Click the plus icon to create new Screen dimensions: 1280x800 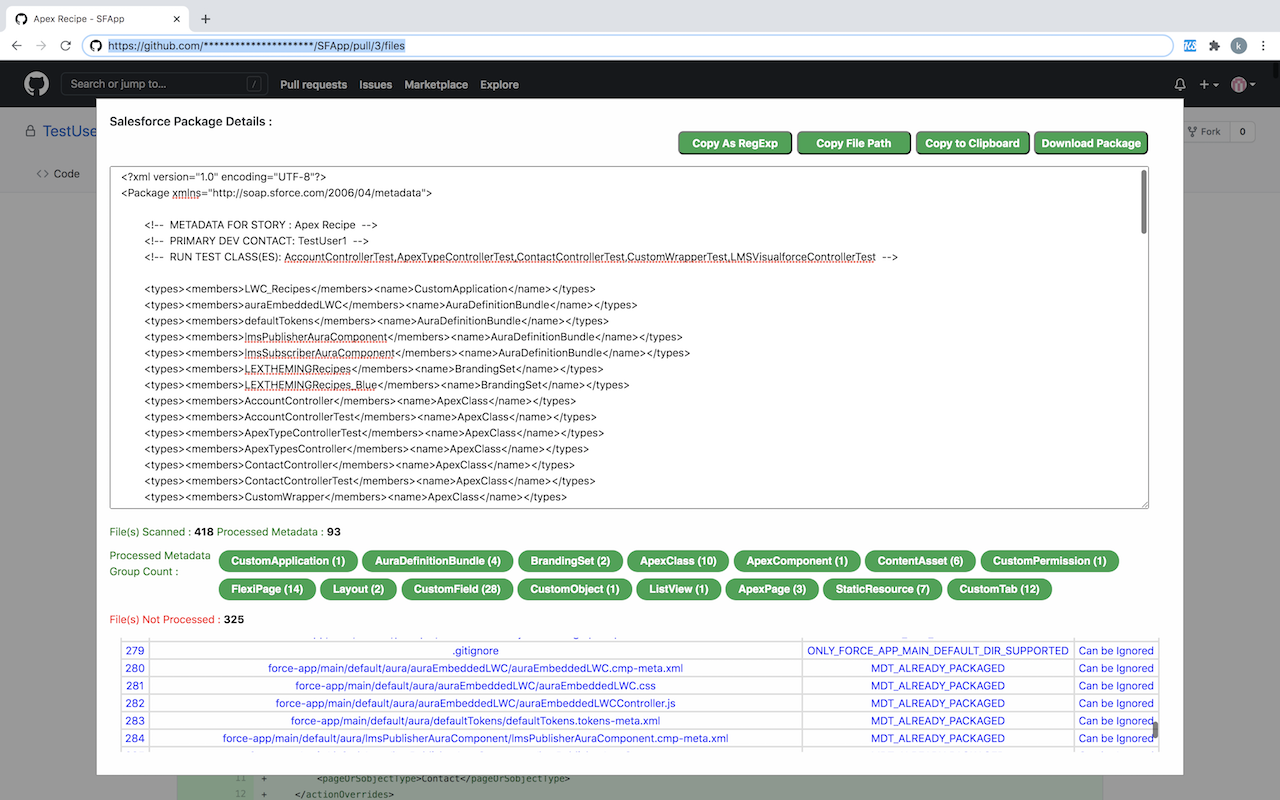(x=1205, y=85)
